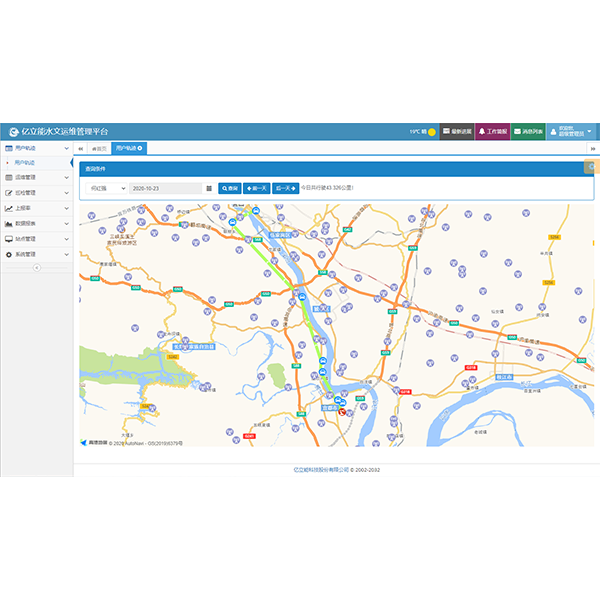Click the envelope icon on 消息列表
This screenshot has width=600, height=600.
517,131
